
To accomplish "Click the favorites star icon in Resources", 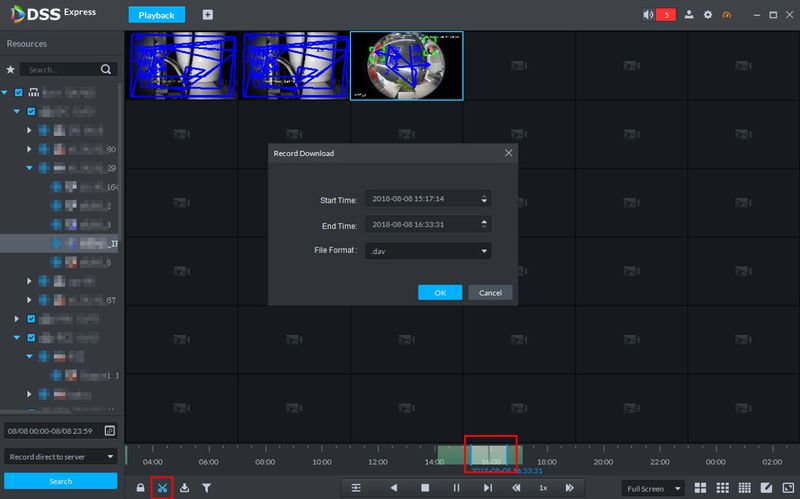I will 11,70.
